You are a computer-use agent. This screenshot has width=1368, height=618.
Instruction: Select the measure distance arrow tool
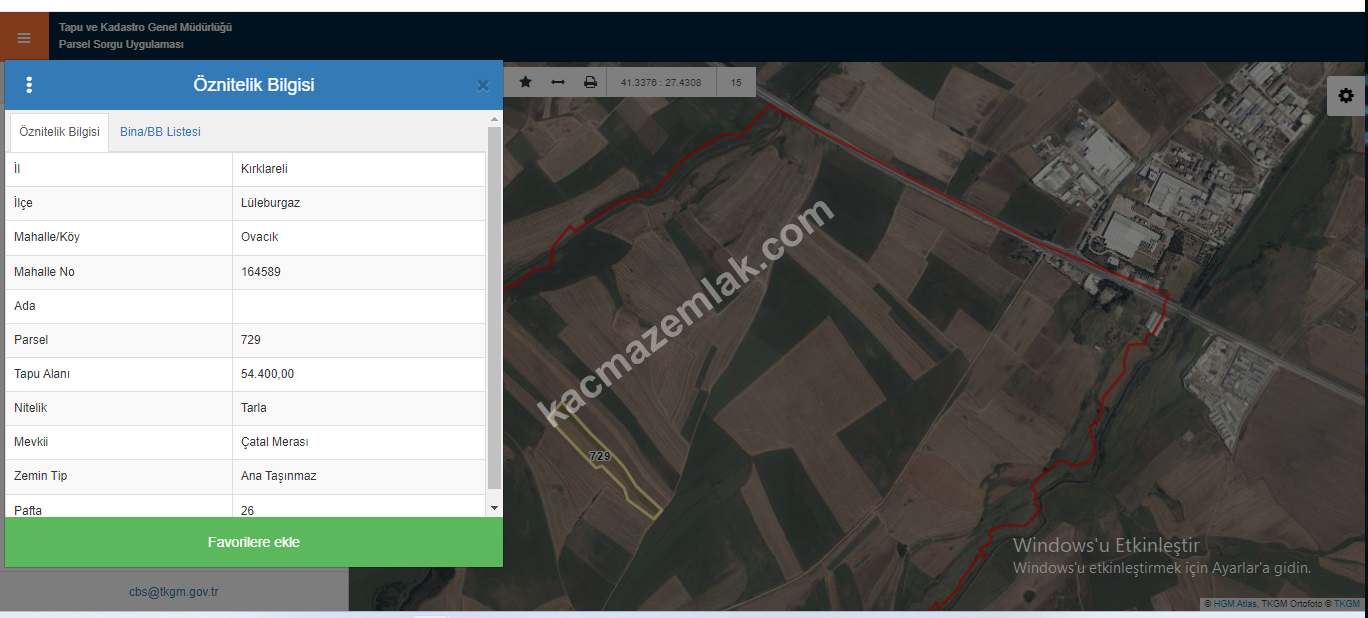click(x=558, y=82)
